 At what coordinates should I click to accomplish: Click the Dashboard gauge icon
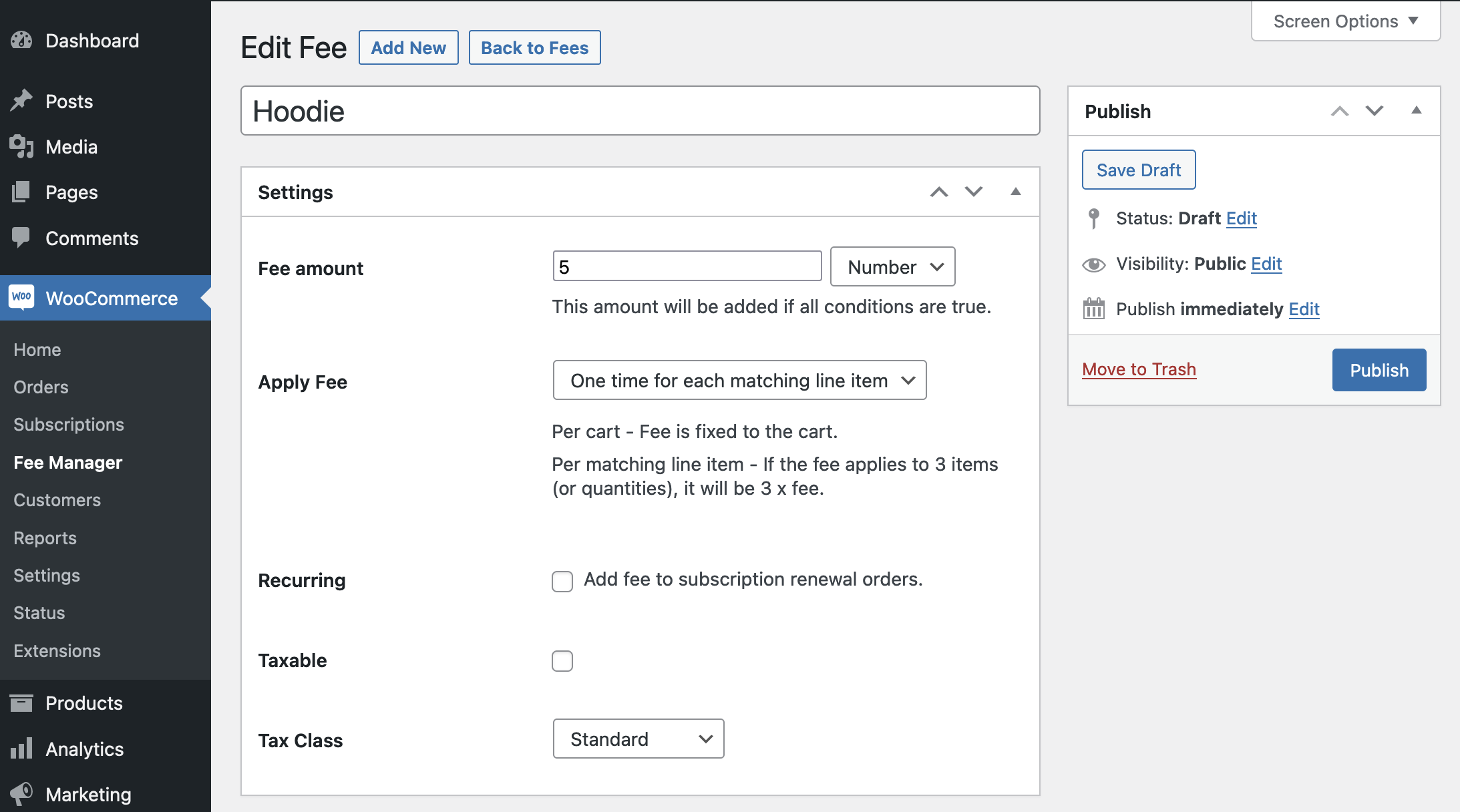point(21,41)
